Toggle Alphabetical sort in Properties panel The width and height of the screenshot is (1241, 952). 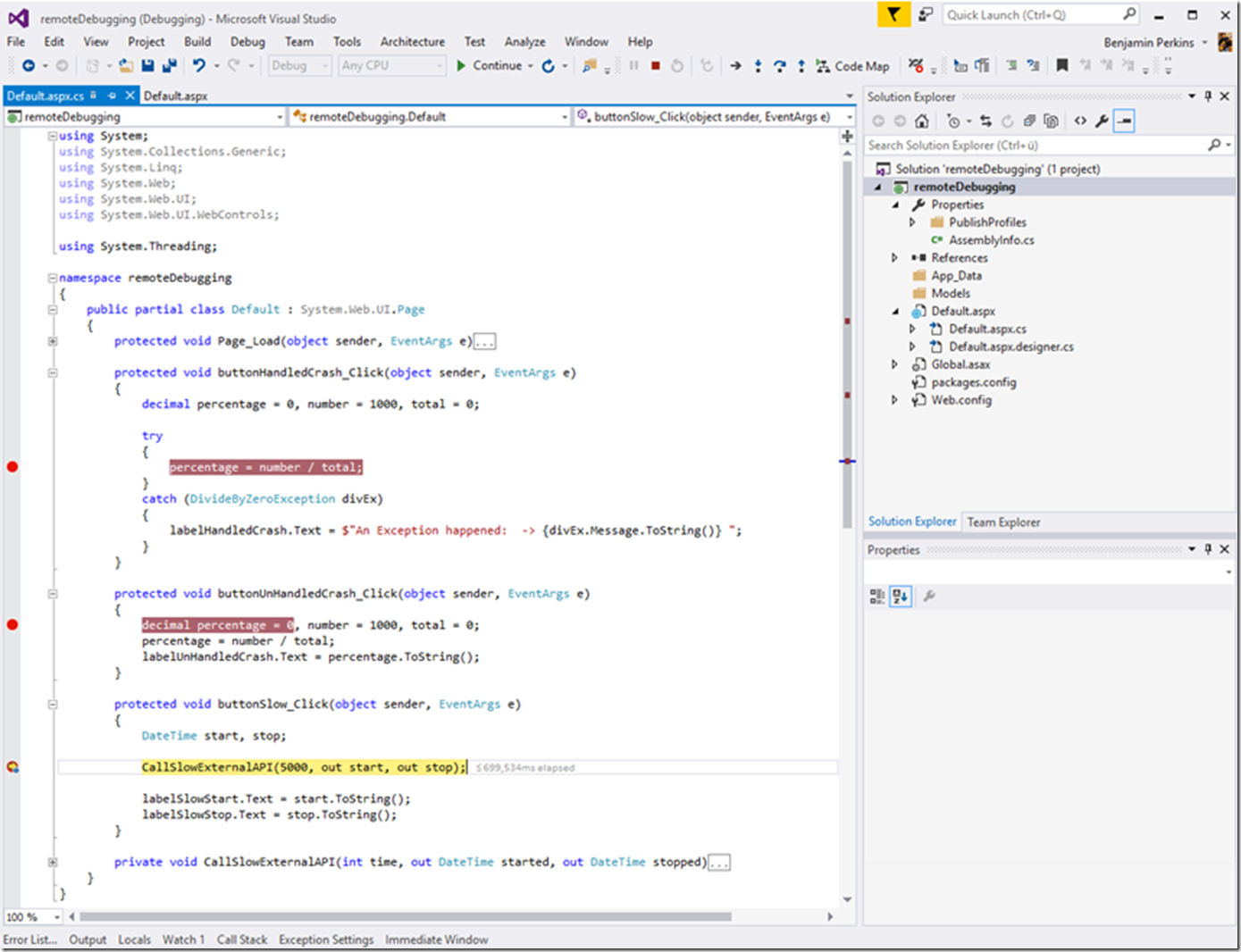tap(901, 596)
